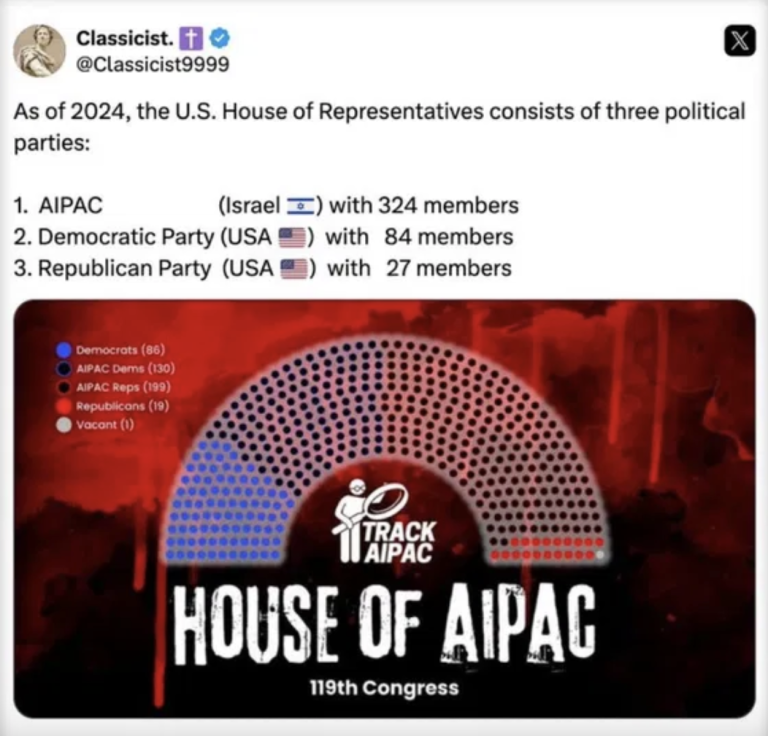
Task: Click the red Republicans seat rows in hemicycle
Action: coord(547,548)
